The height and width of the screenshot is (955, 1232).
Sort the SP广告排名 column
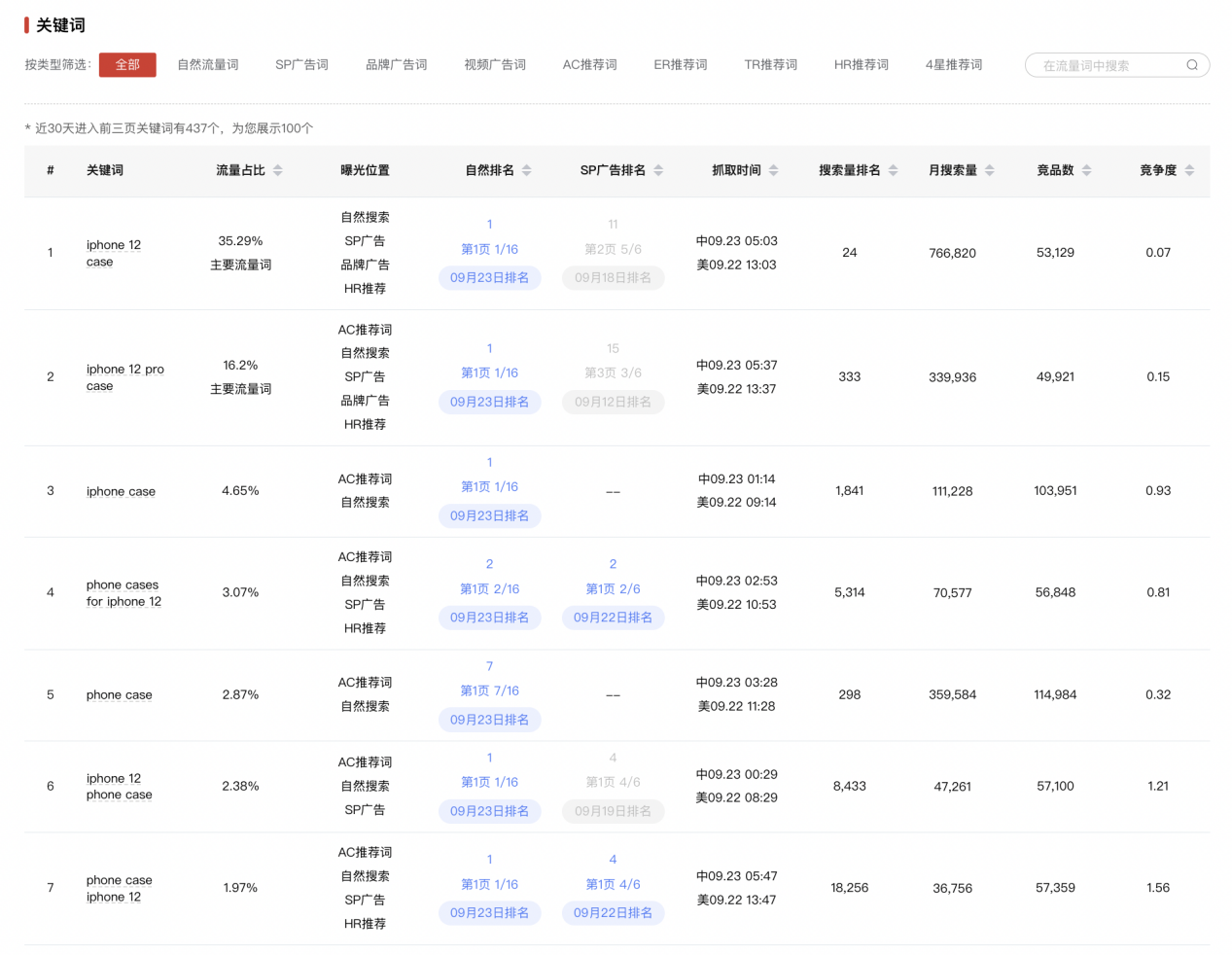[x=659, y=169]
